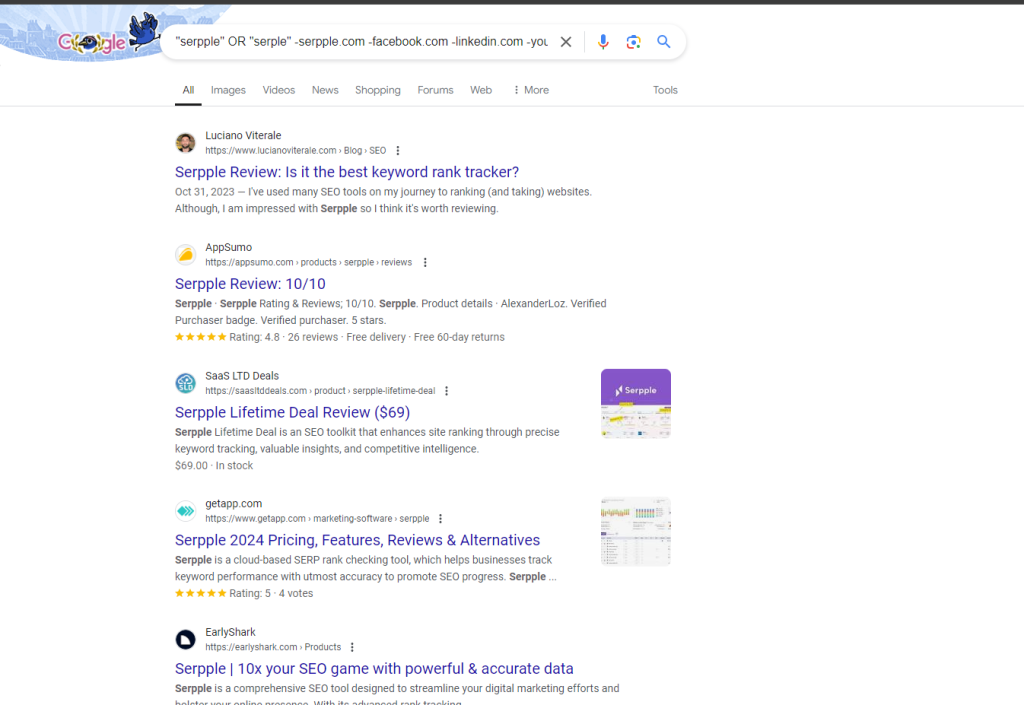Viewport: 1024px width, 705px height.
Task: Expand the More search filters menu
Action: pos(530,90)
